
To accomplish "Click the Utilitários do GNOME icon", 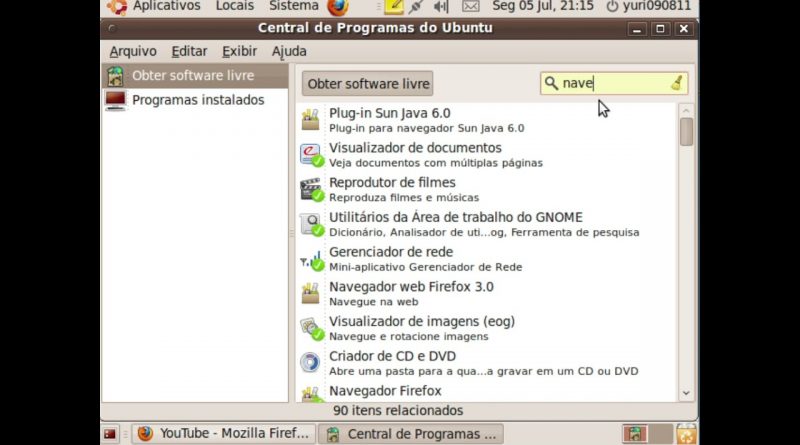I will [311, 224].
